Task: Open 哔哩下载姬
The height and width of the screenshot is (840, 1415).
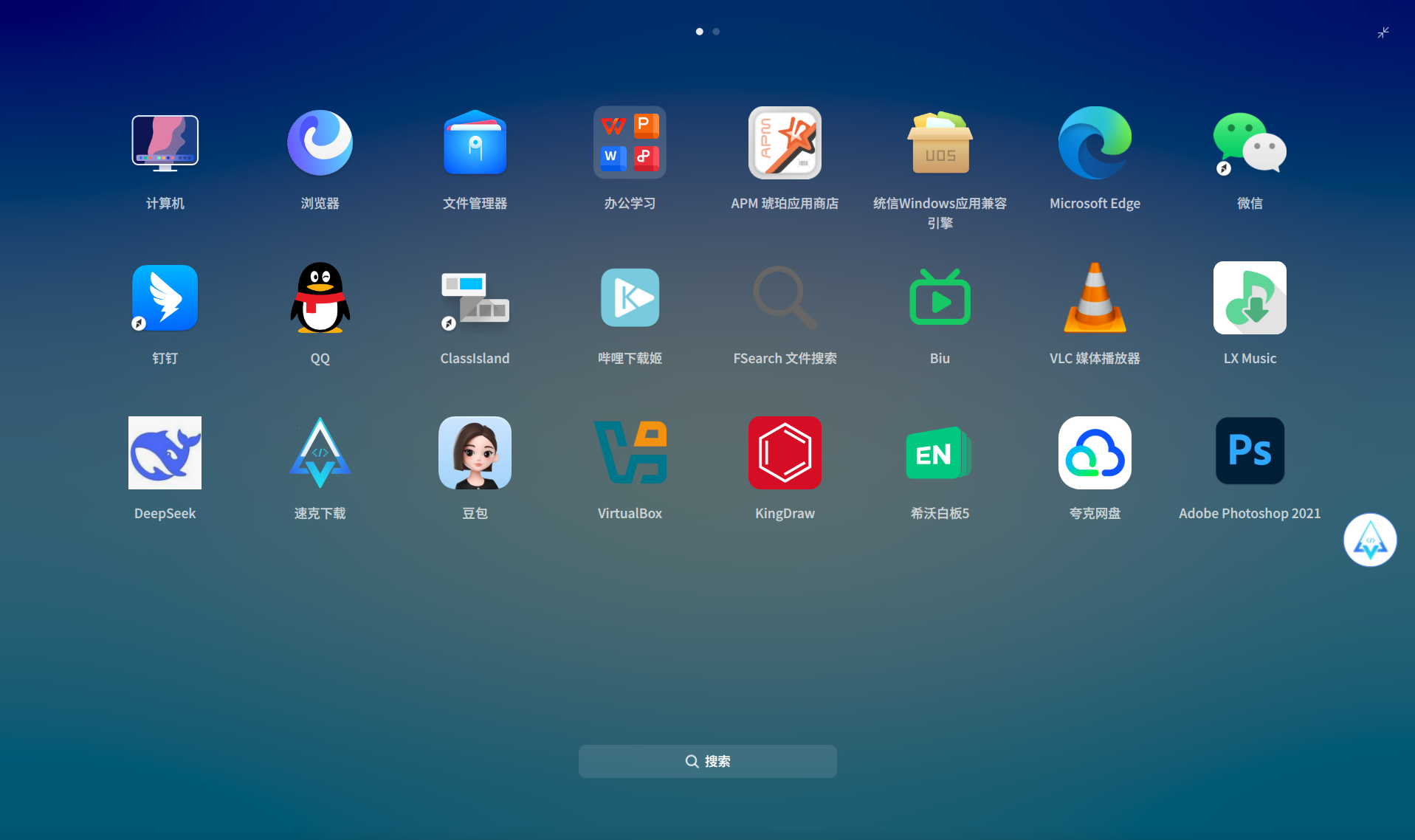Action: tap(630, 297)
